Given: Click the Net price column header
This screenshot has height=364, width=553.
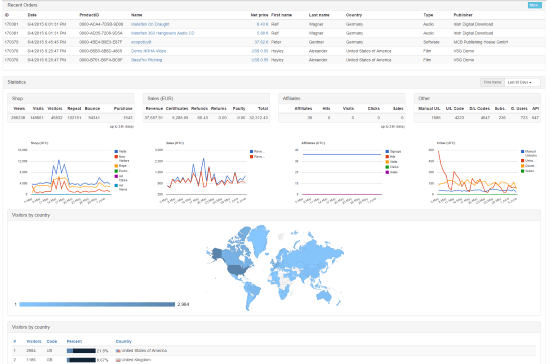Looking at the screenshot, I should (259, 15).
